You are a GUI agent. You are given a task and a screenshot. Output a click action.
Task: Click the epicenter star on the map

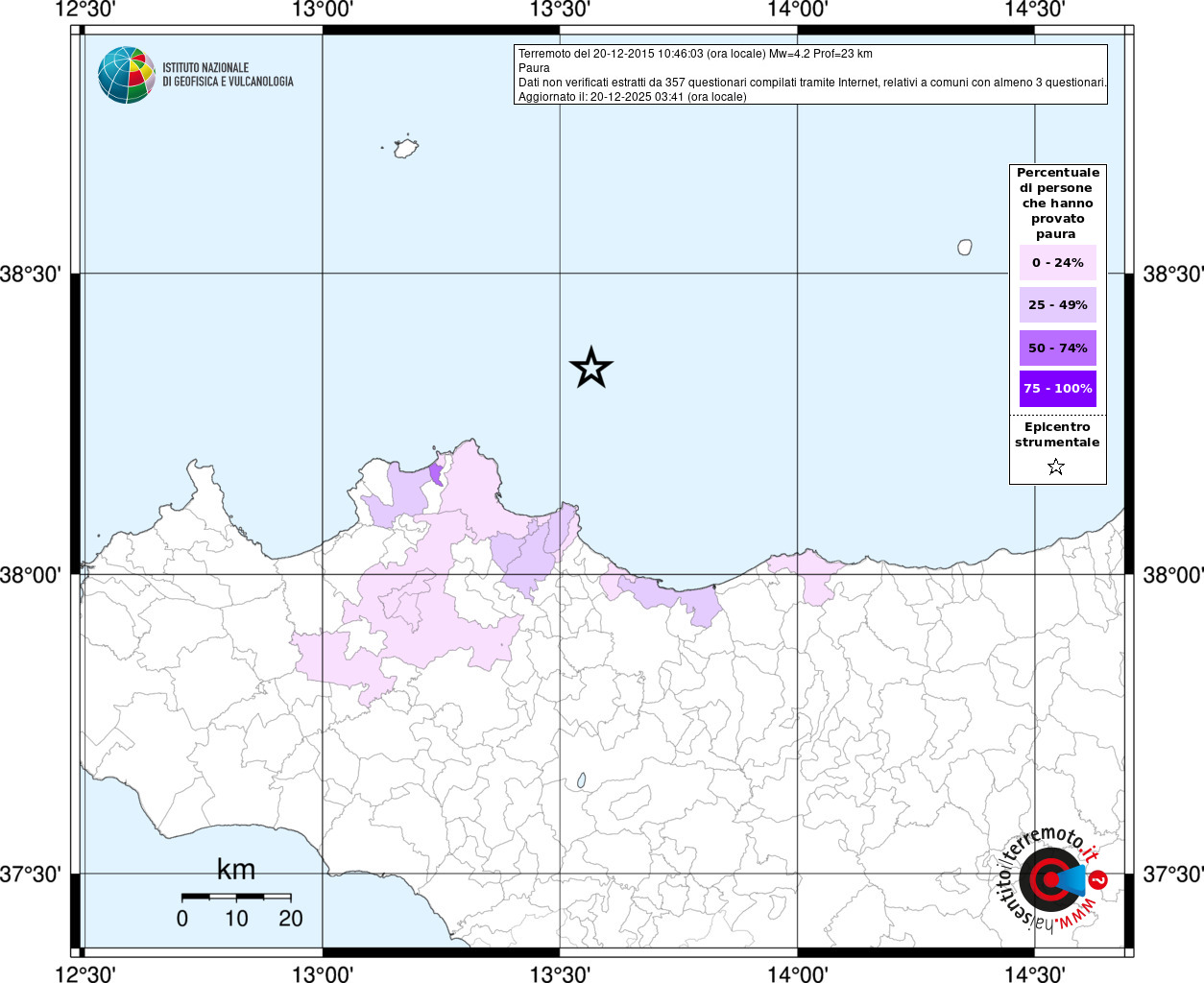click(x=590, y=368)
